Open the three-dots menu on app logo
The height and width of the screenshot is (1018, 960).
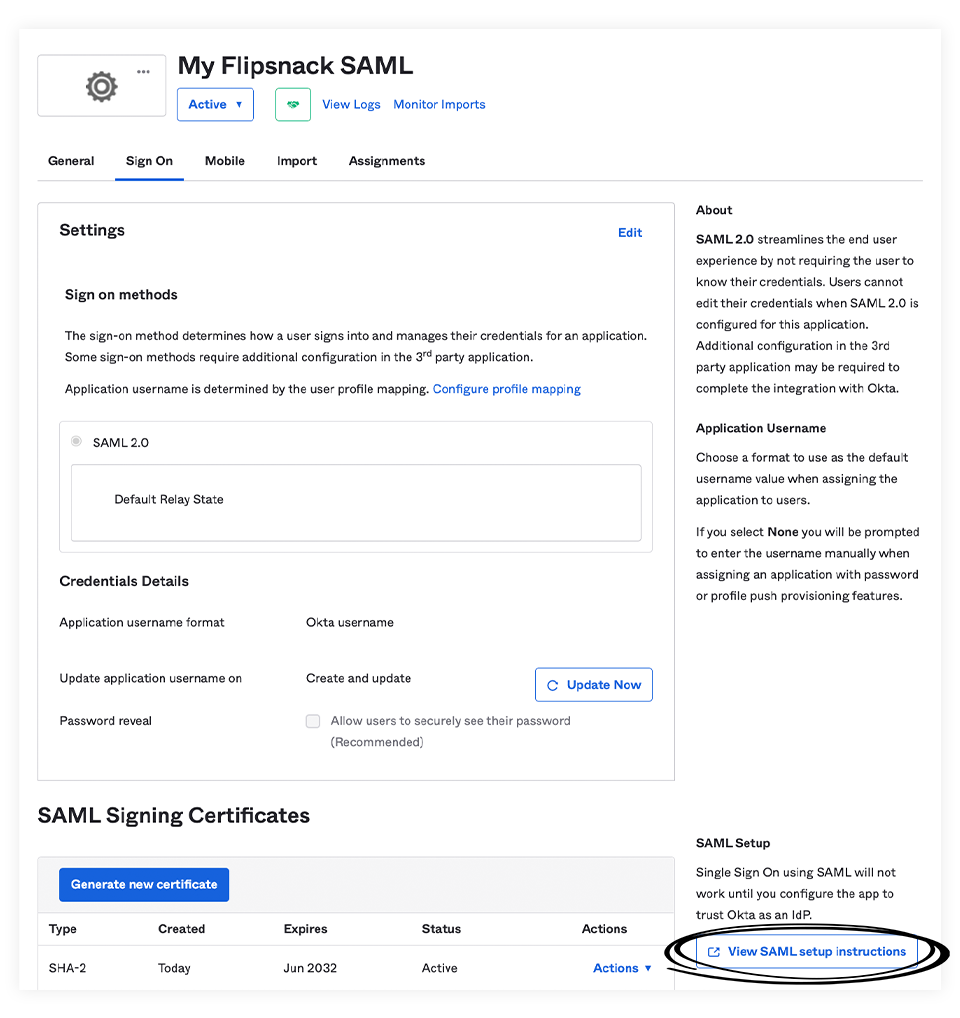coord(143,71)
